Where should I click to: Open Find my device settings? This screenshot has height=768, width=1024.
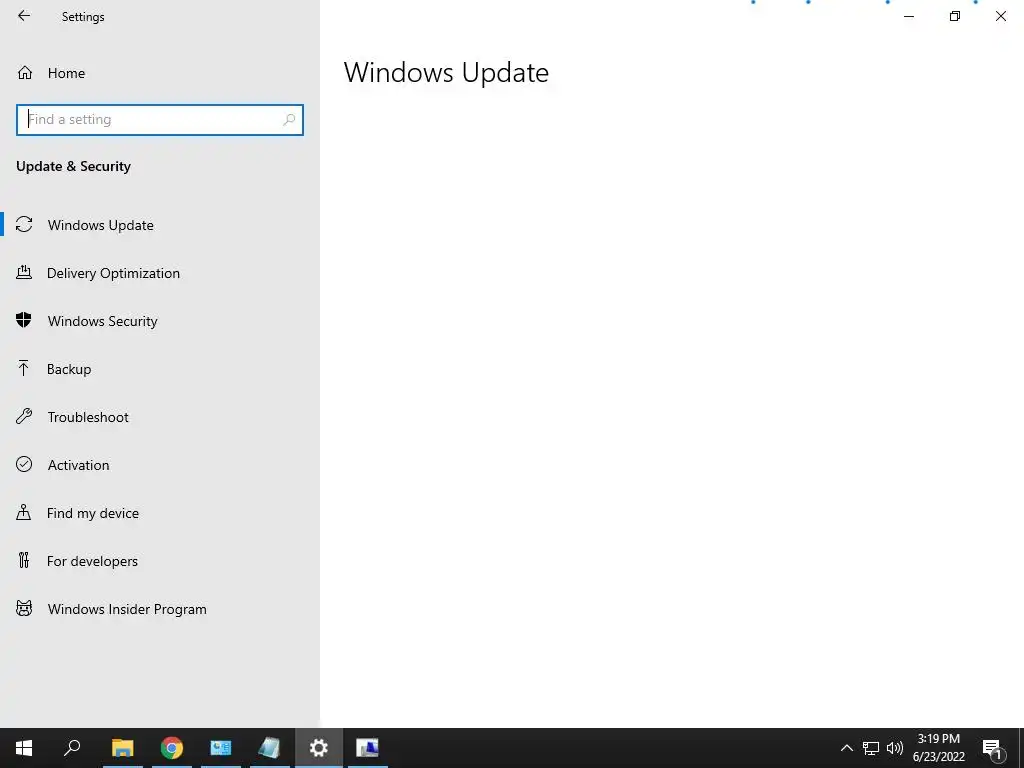click(160, 513)
